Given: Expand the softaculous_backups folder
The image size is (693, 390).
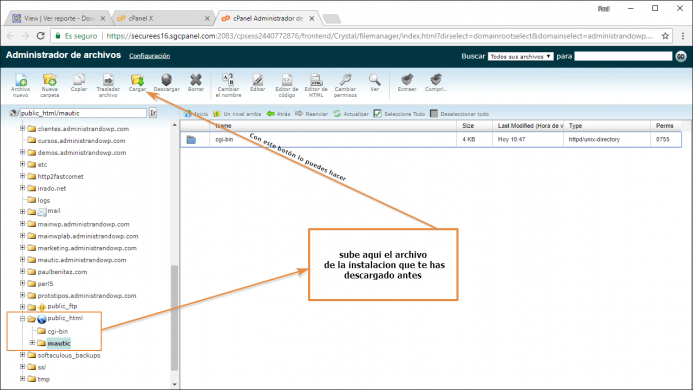Looking at the screenshot, I should 23,355.
